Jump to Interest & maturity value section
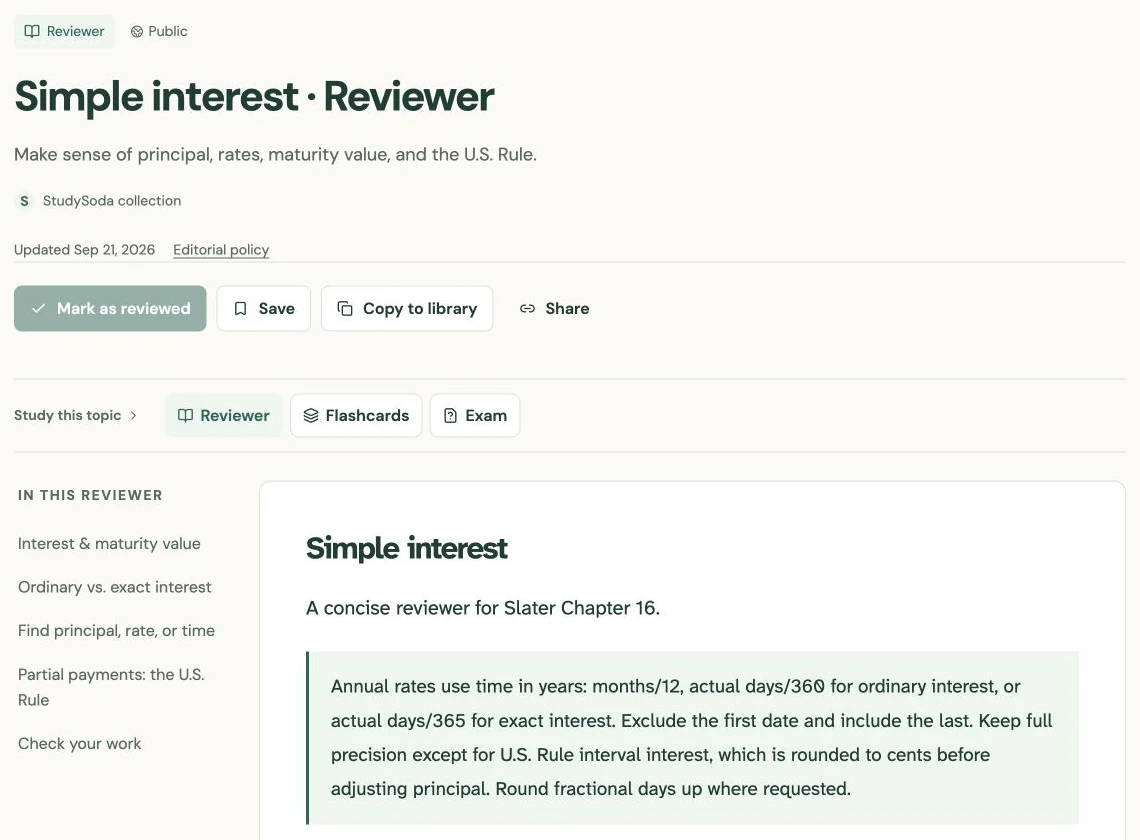1140x840 pixels. coord(109,543)
